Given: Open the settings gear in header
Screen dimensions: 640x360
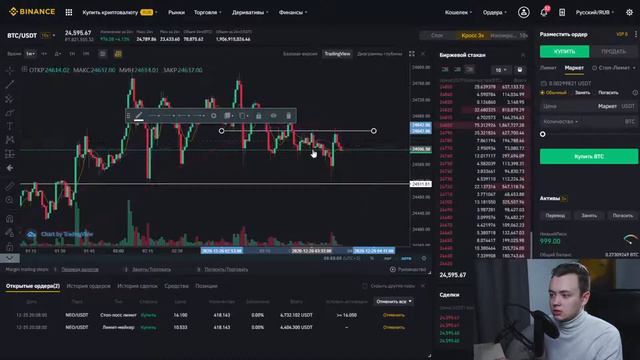Looking at the screenshot, I should 629,12.
